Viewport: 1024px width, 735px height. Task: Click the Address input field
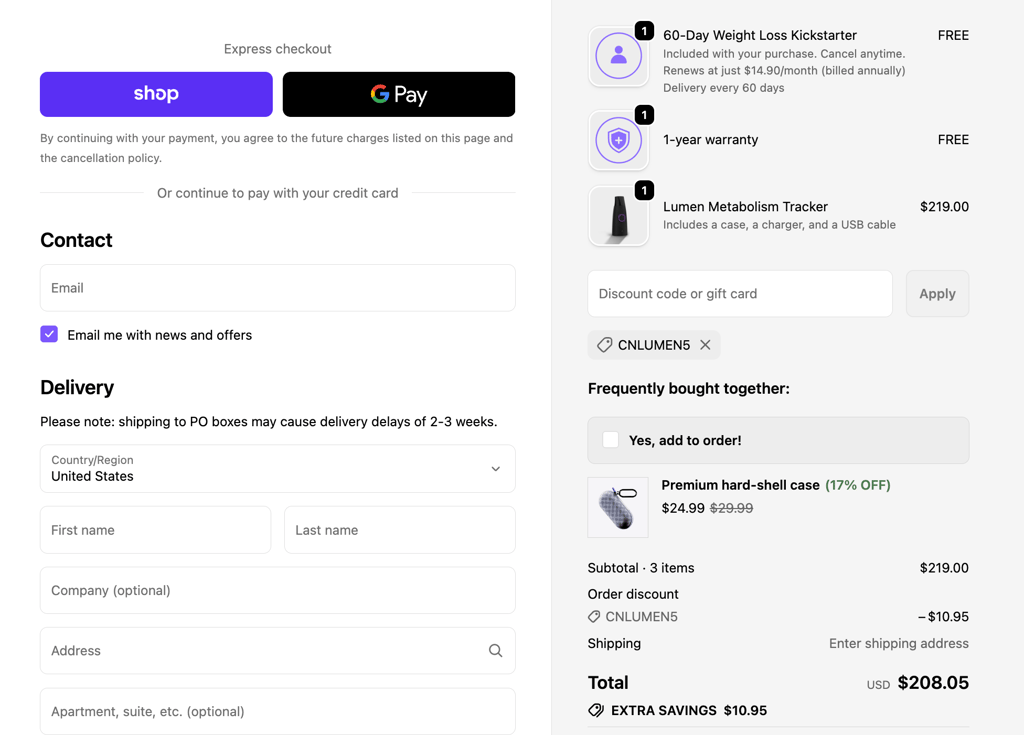(278, 651)
